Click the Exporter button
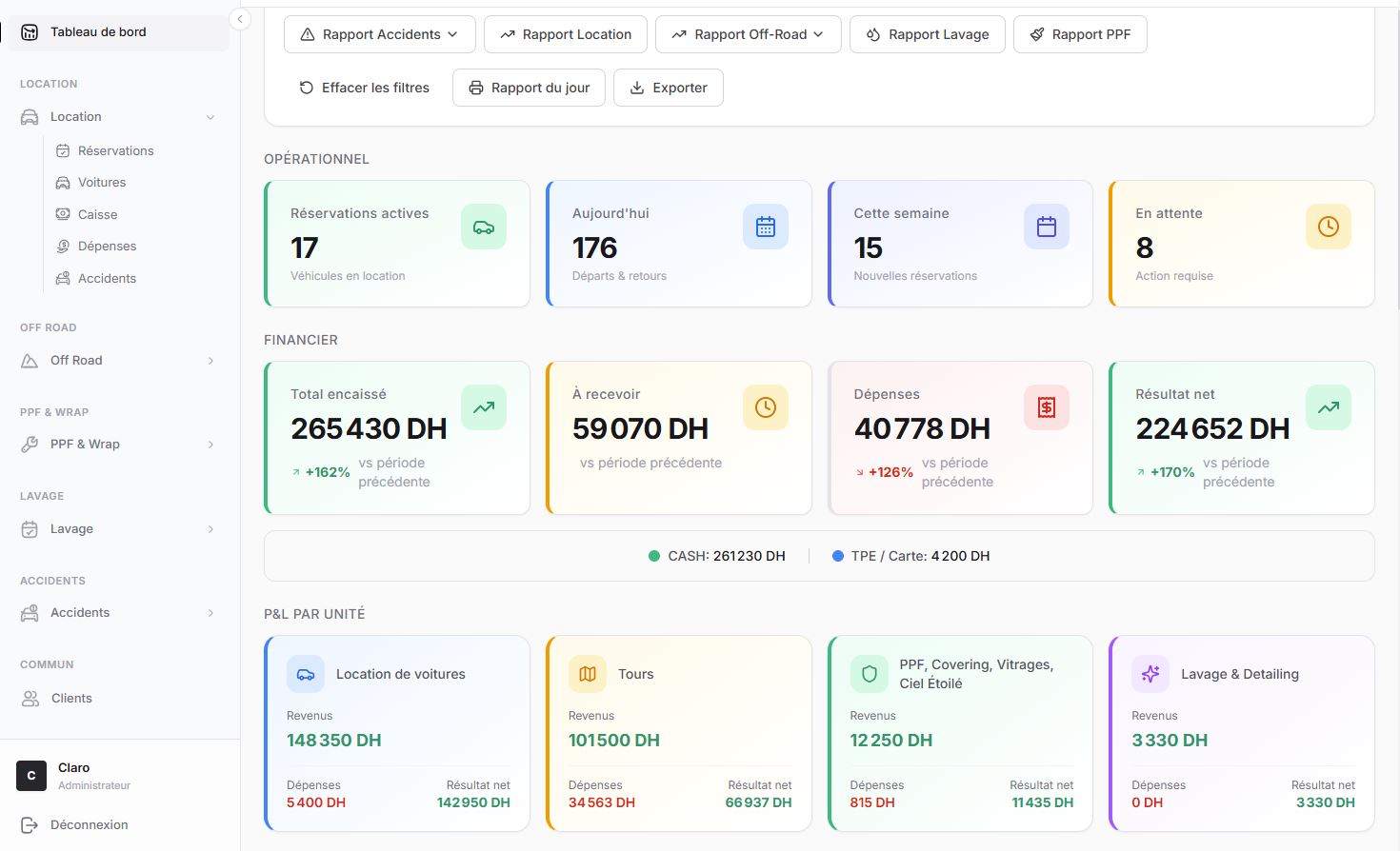Screen dimensions: 1400x851 [668, 88]
